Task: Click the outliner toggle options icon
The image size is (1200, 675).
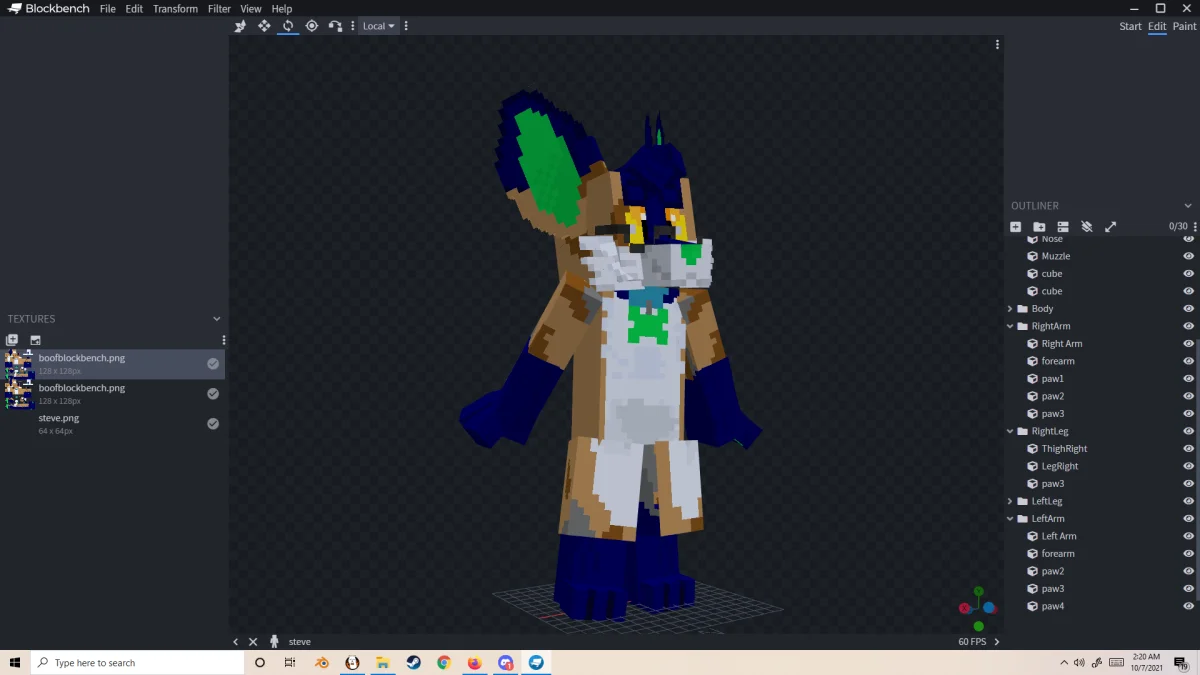Action: 1063,227
